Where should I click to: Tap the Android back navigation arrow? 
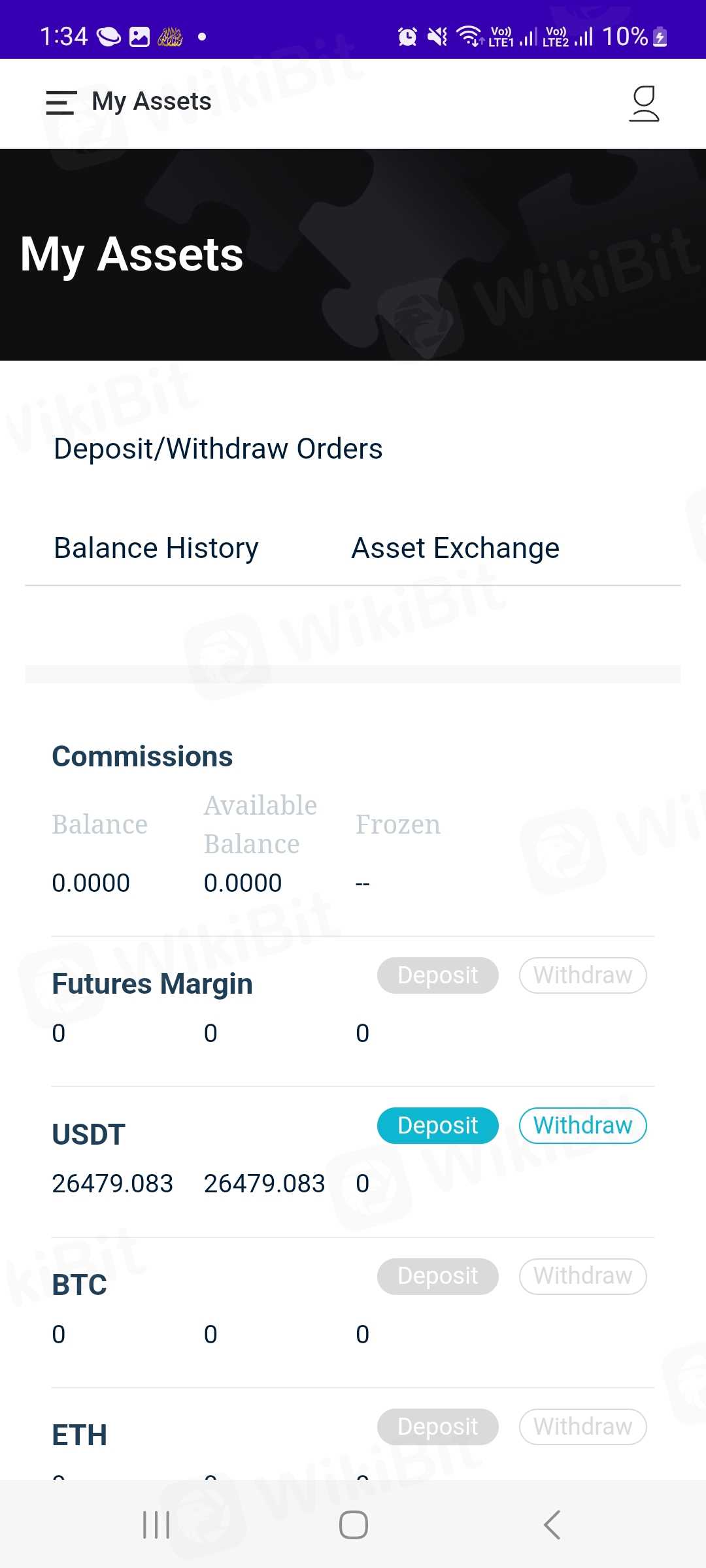click(x=552, y=1525)
